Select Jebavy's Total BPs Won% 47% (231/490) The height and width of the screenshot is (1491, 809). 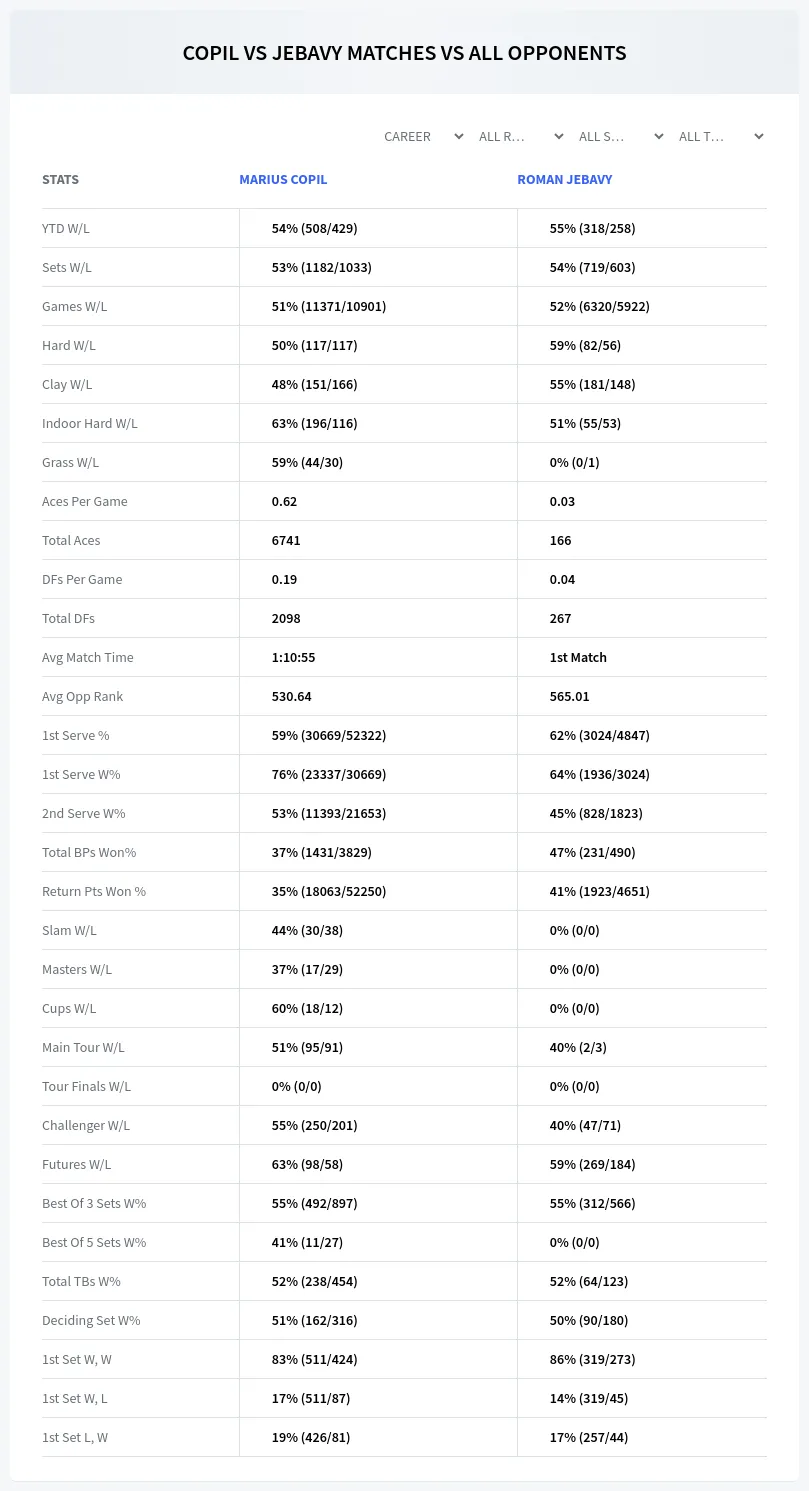pyautogui.click(x=592, y=852)
